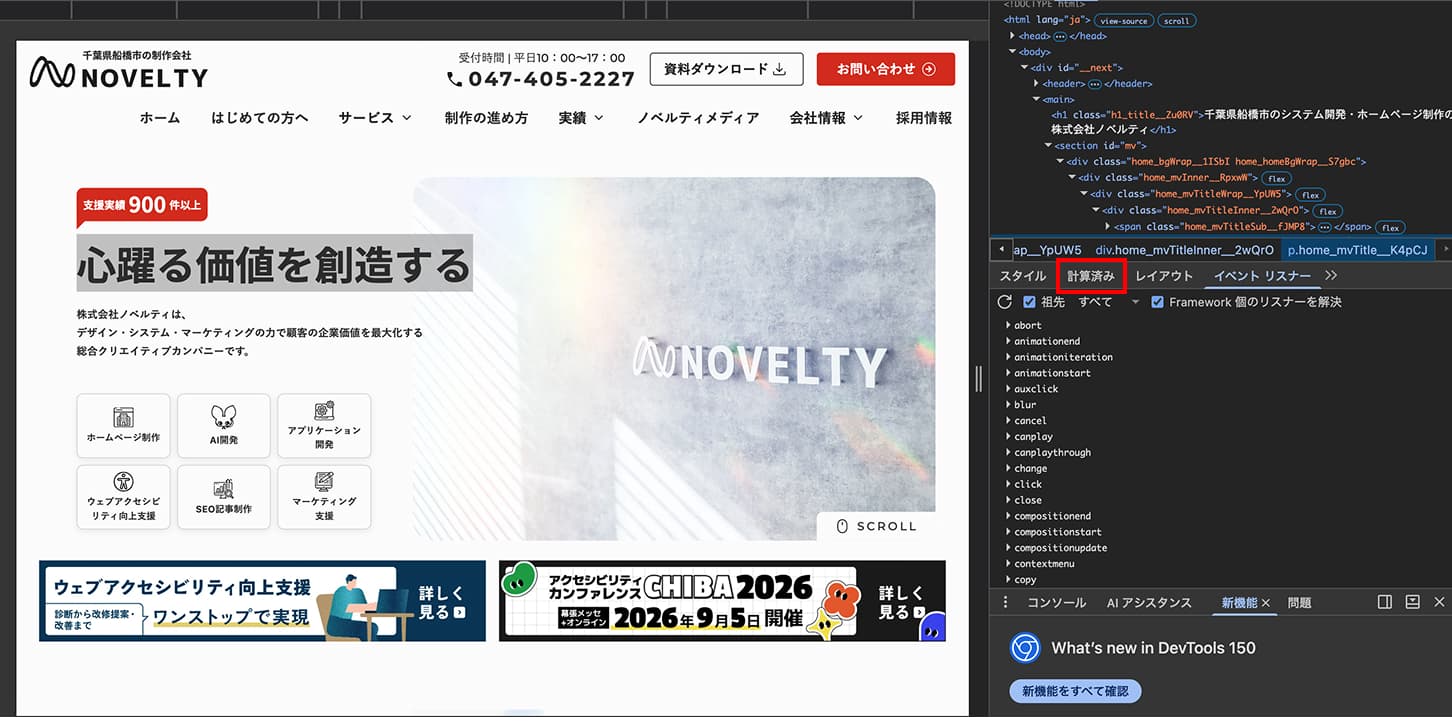Close the DevTools drawer with the X icon
Viewport: 1452px width, 722px height.
point(1440,602)
